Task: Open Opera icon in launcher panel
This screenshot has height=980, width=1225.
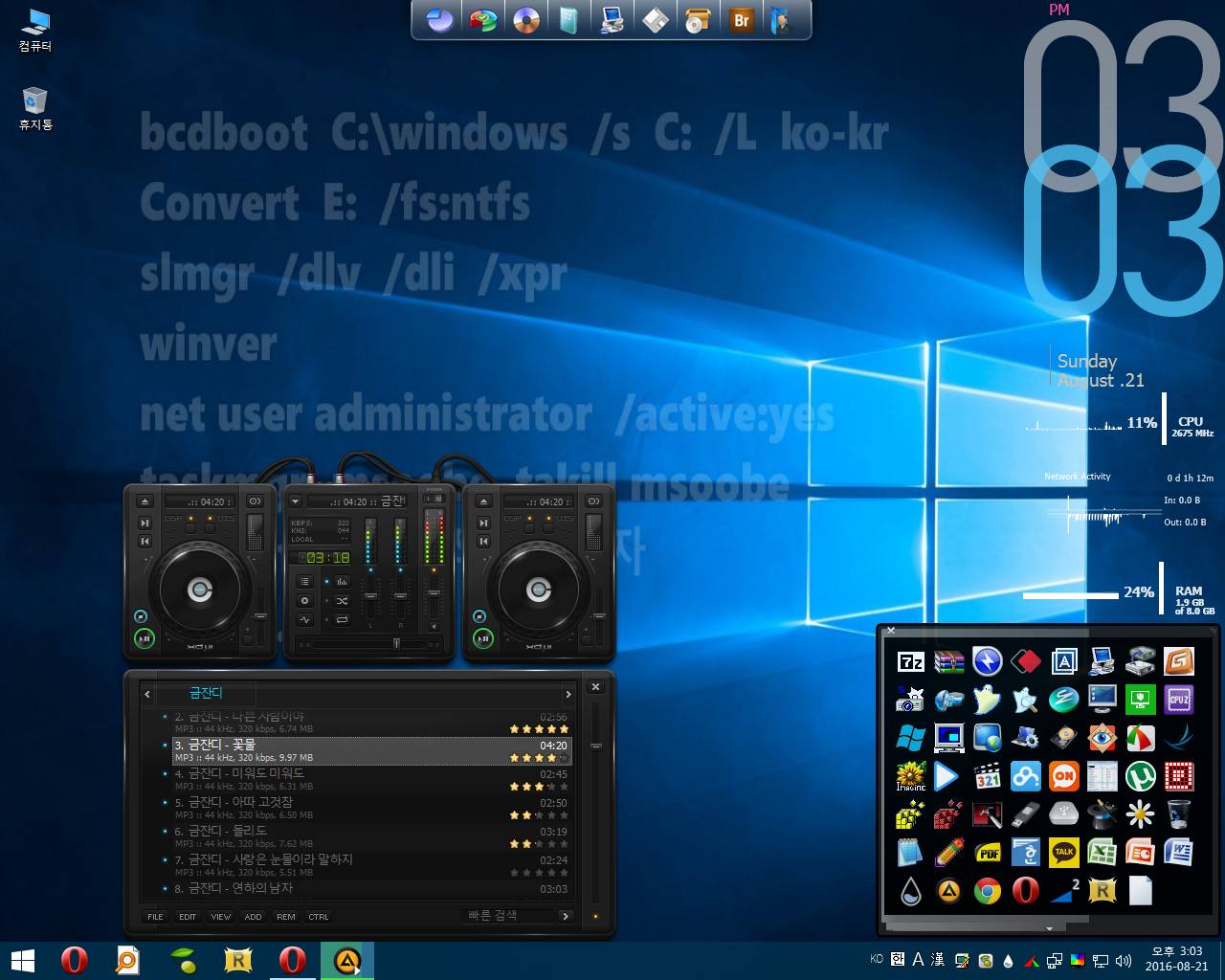Action: [1025, 891]
